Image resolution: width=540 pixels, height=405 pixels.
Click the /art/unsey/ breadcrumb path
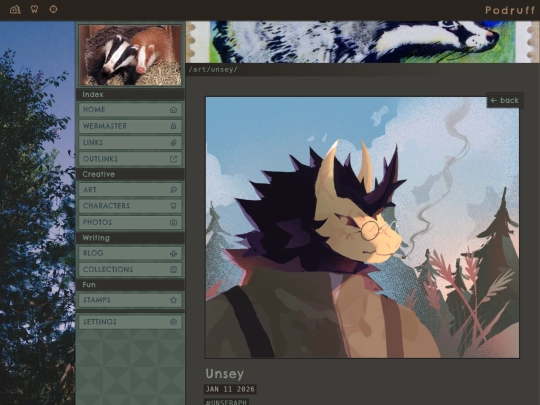coord(213,69)
